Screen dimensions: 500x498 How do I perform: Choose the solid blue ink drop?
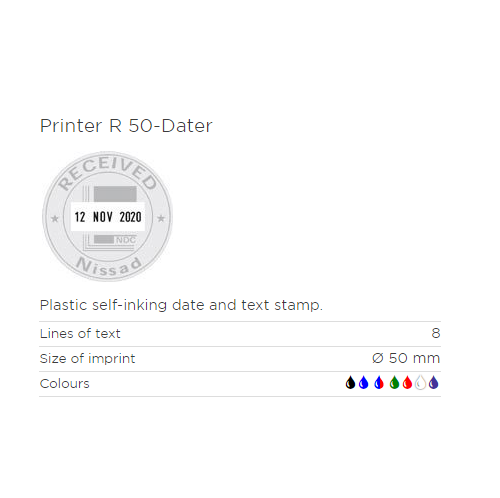click(x=363, y=383)
